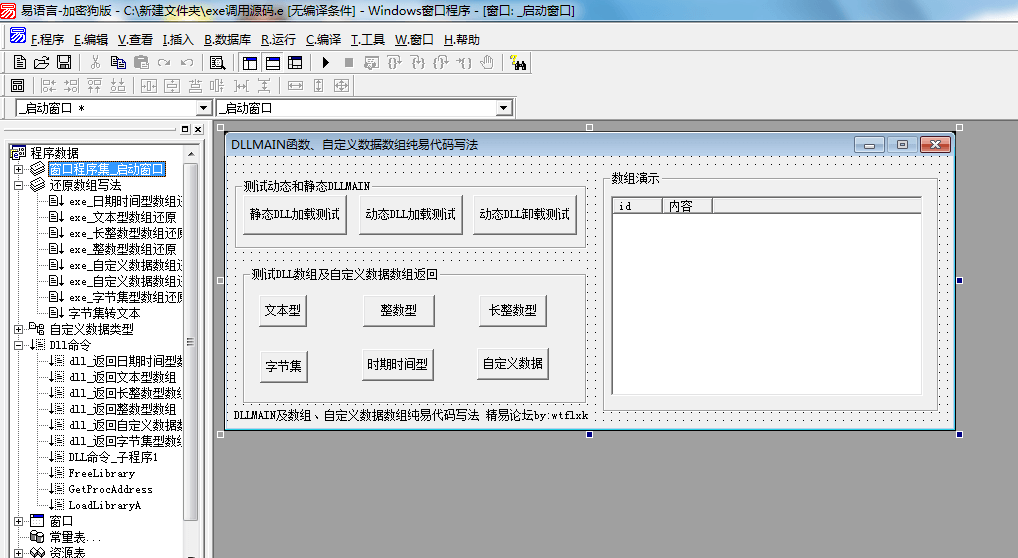
Task: Select the 时期时间型 button
Action: tap(397, 364)
